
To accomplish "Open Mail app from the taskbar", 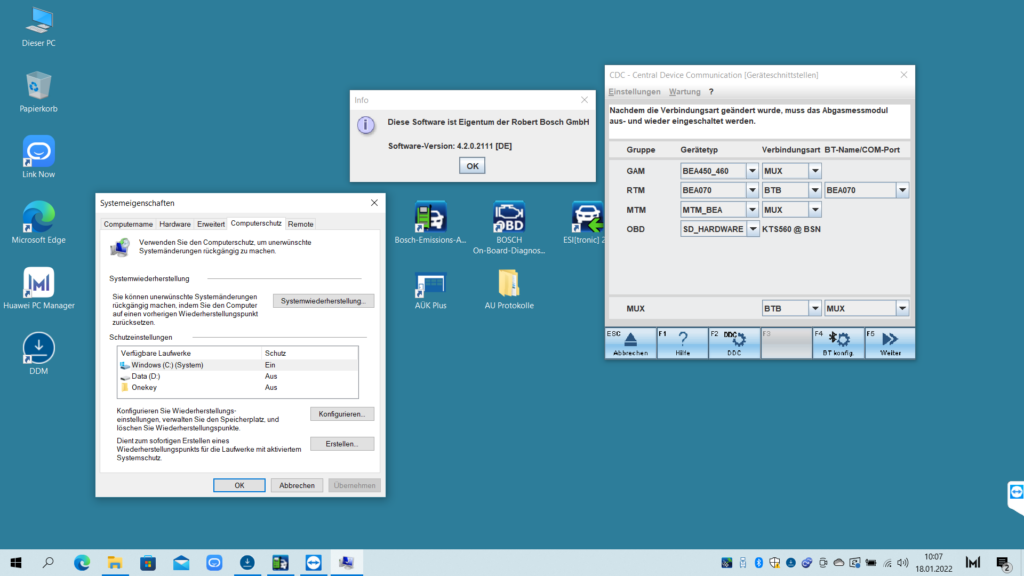I will 181,562.
